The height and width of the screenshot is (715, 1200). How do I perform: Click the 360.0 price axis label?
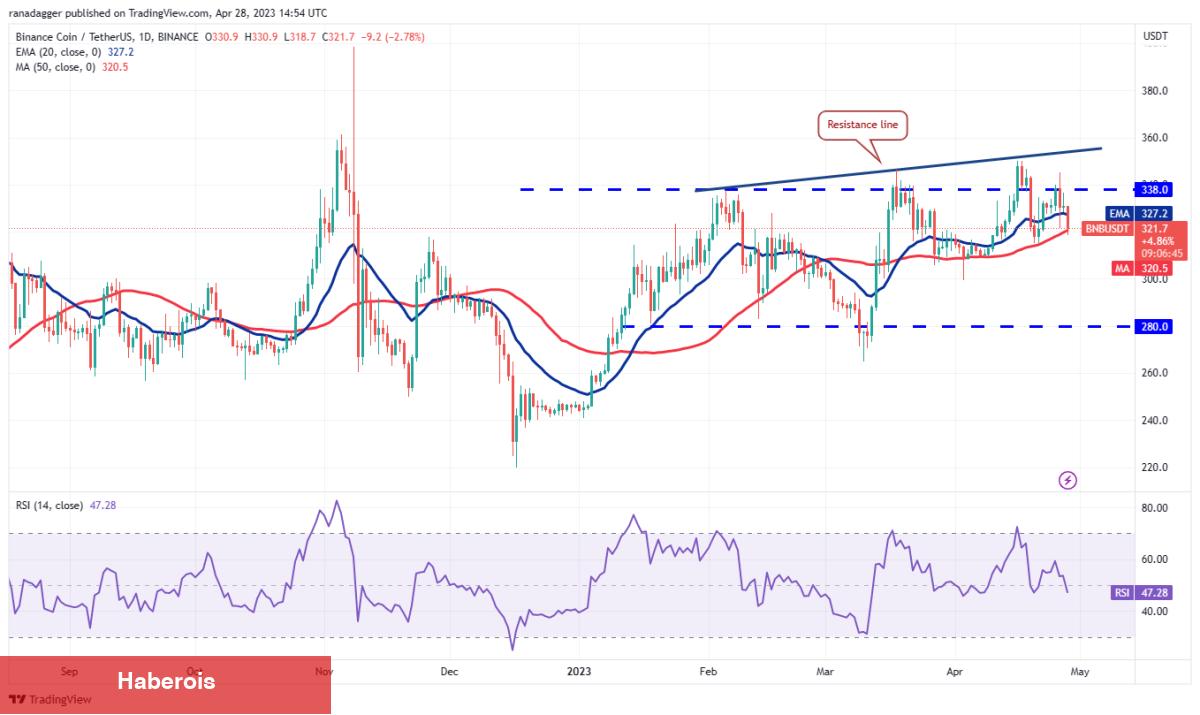(x=1156, y=138)
